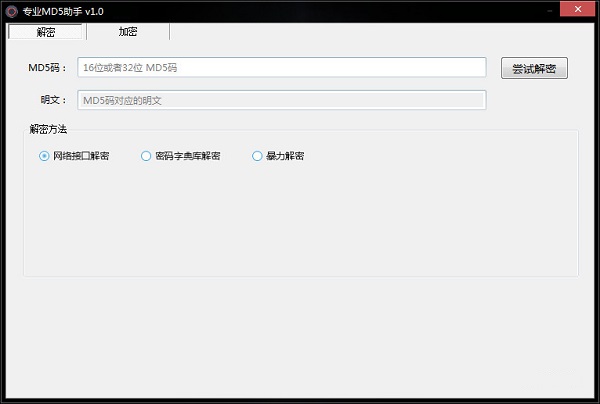Viewport: 600px width, 404px height.
Task: Click the 密码字典库解密 option label text
Action: click(x=188, y=156)
